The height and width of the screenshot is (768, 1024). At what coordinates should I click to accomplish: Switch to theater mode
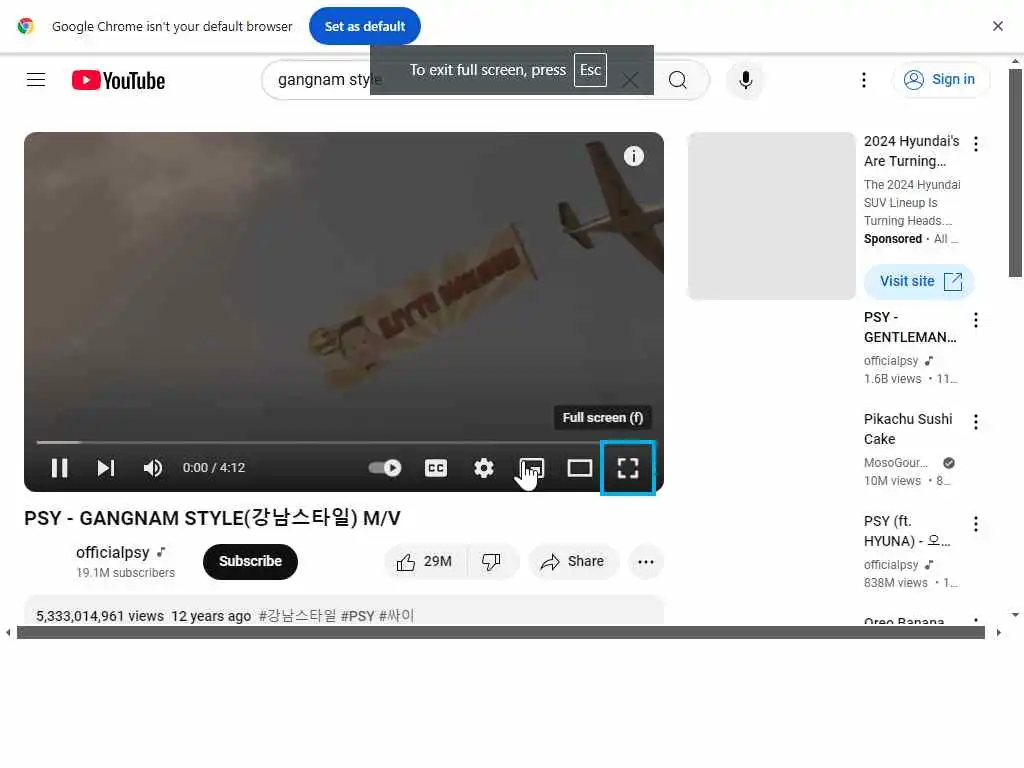(579, 468)
